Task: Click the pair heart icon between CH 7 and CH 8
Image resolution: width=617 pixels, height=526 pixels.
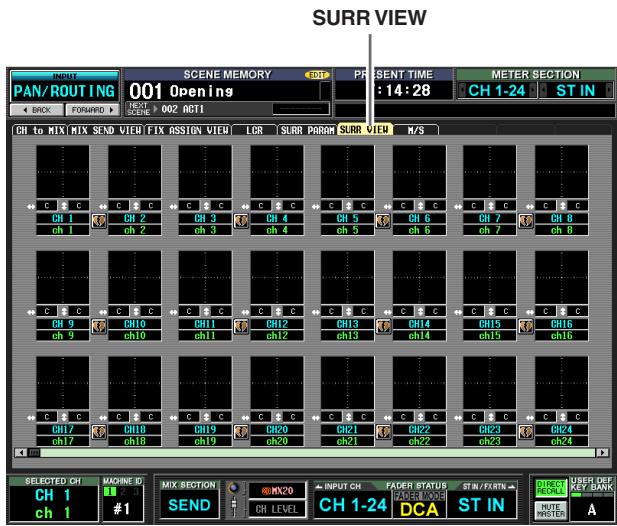Action: tap(525, 221)
